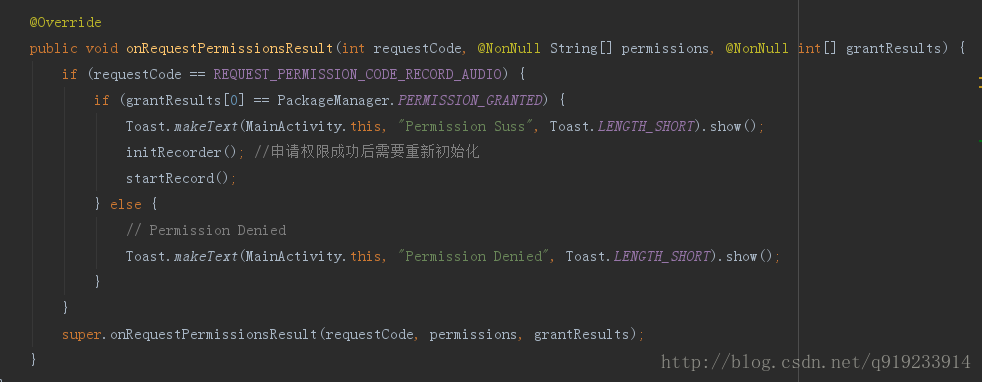Click the green marker stripe in the right gutter
This screenshot has width=982, height=382.
click(x=980, y=141)
